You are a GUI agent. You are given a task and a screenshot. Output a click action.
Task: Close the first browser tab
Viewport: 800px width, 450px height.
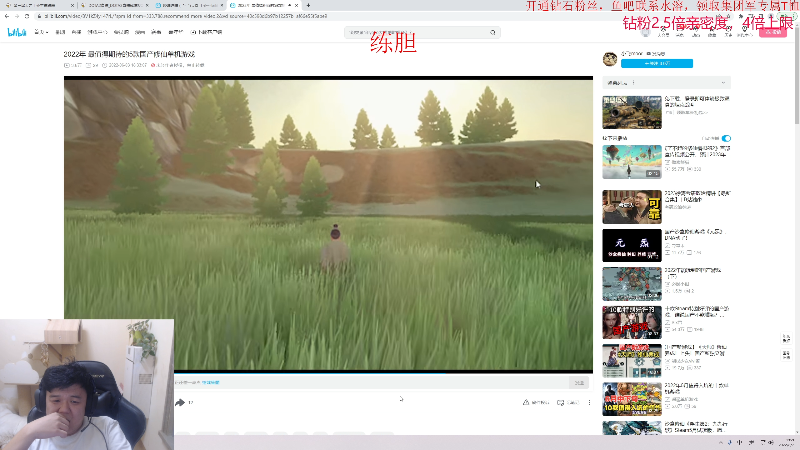(72, 5)
